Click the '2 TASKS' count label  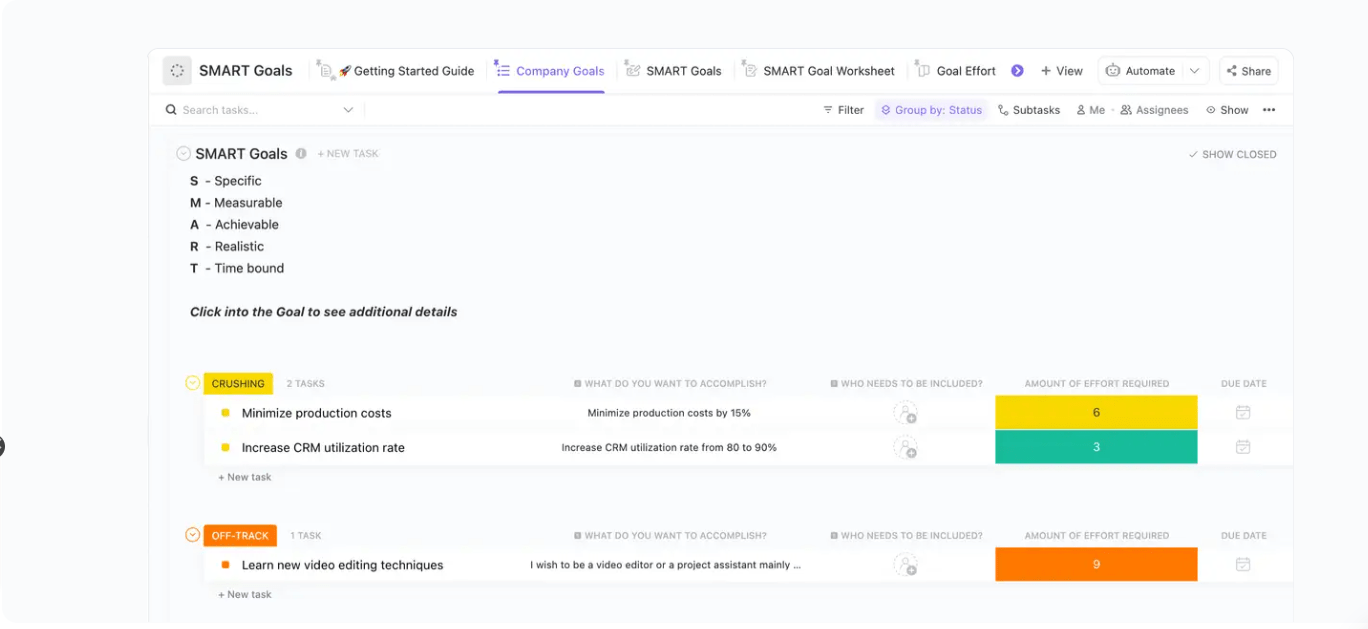pos(305,384)
